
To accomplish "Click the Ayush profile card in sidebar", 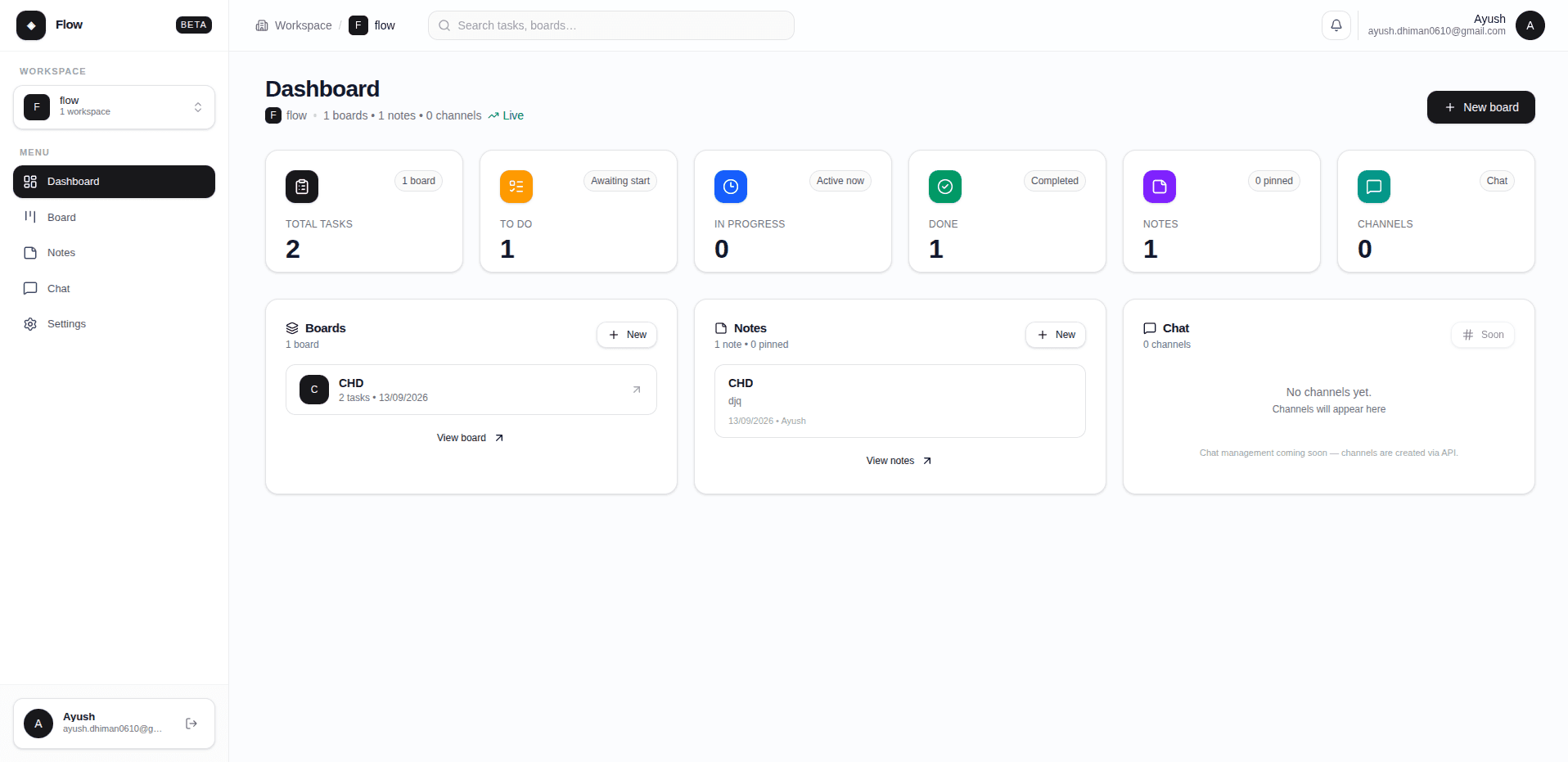I will click(x=114, y=724).
